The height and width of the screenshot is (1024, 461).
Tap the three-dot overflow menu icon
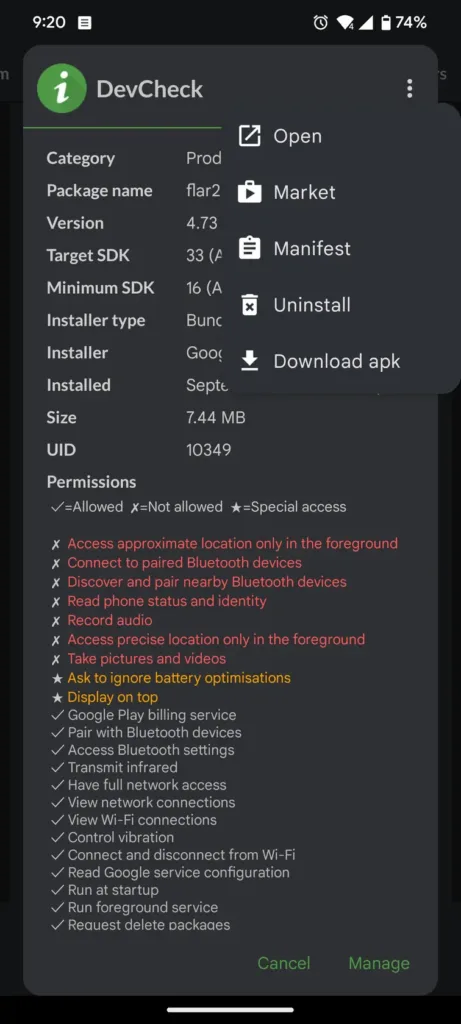click(409, 88)
